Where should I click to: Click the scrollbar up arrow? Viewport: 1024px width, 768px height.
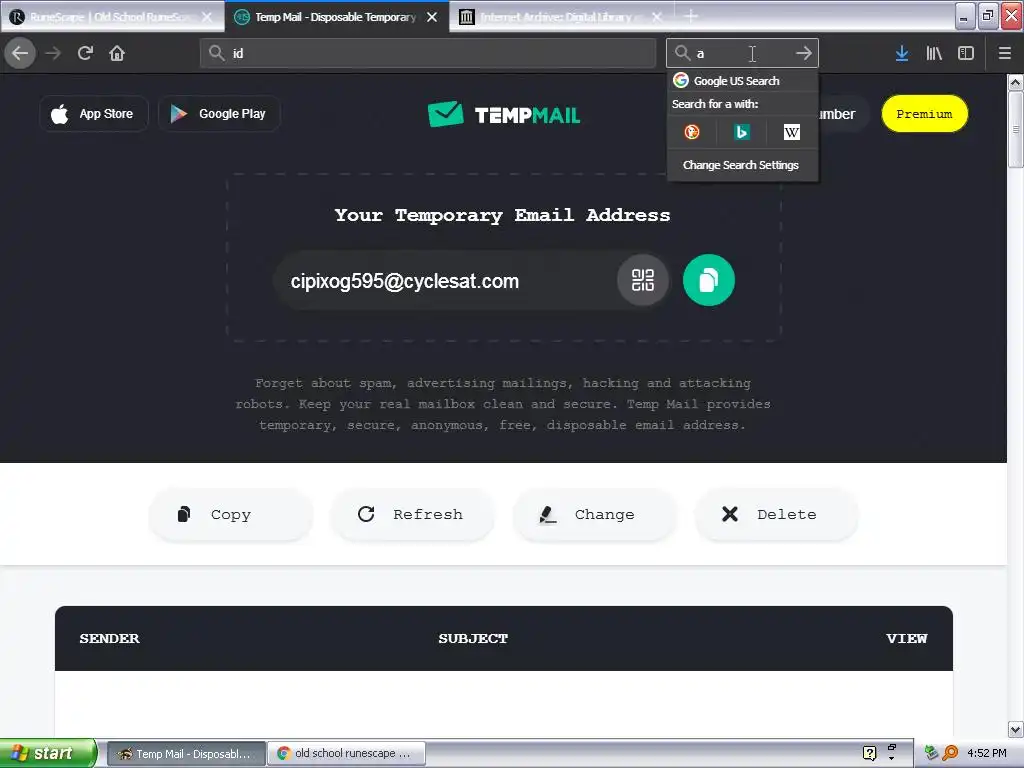click(x=1015, y=82)
